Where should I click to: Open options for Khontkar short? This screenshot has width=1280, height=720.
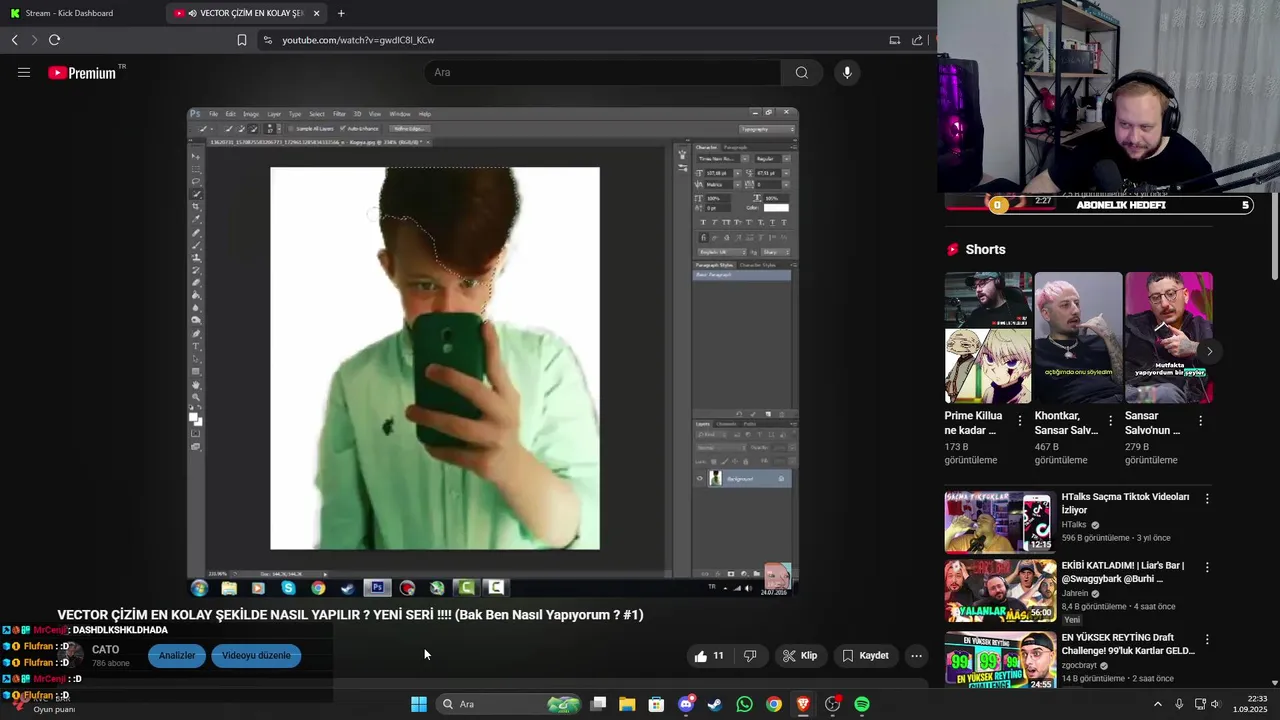[1110, 421]
